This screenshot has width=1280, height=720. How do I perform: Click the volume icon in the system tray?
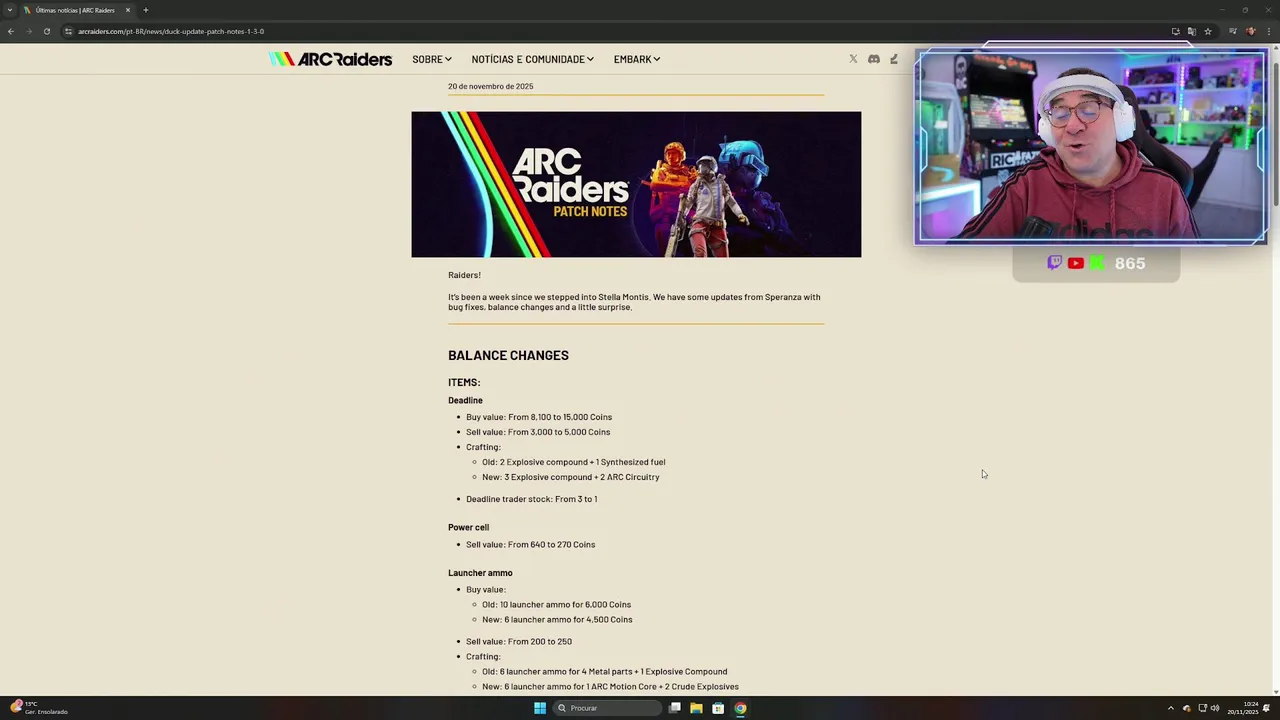[1215, 708]
